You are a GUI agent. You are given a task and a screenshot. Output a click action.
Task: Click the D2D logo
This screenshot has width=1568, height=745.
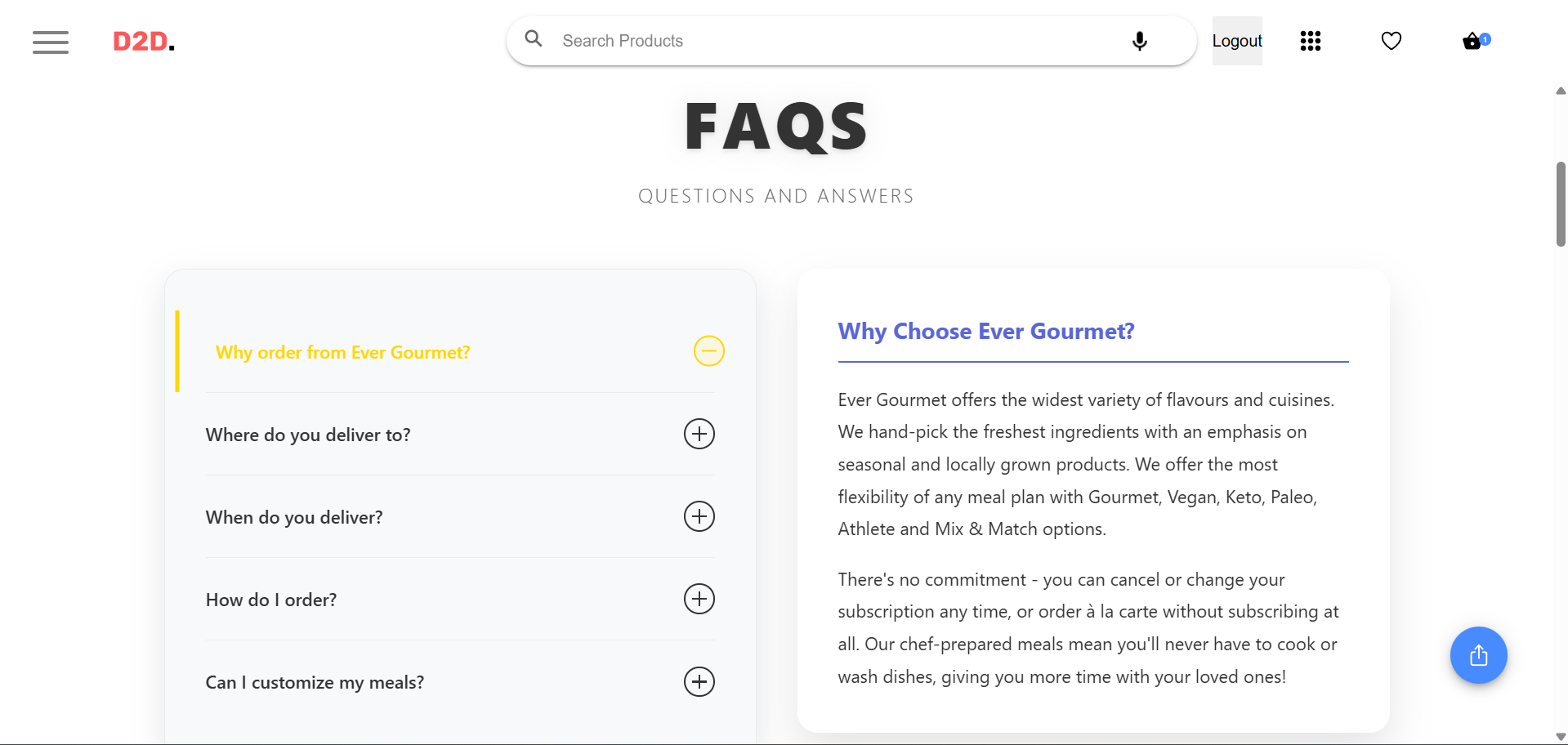144,42
